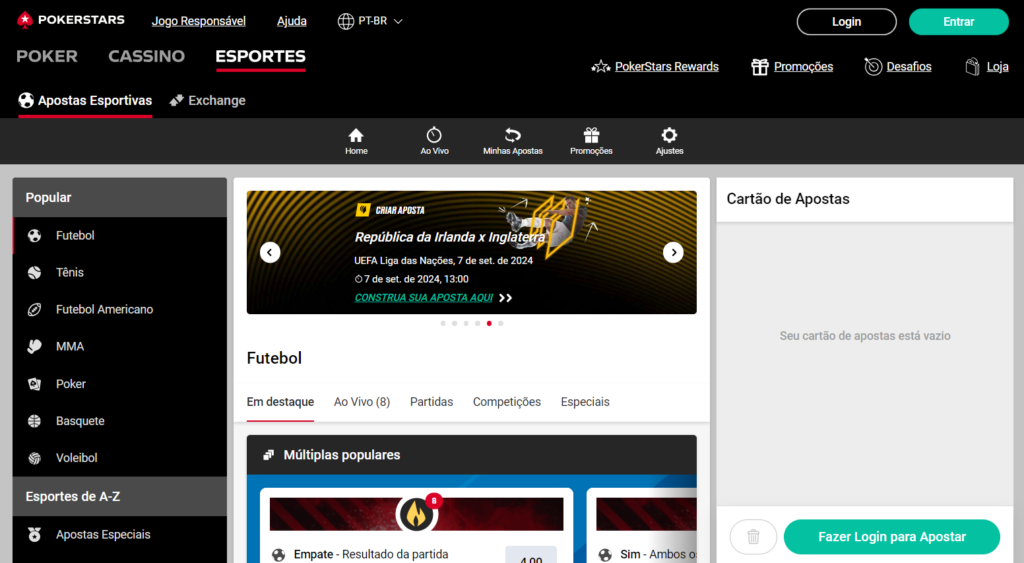Image resolution: width=1024 pixels, height=563 pixels.
Task: Click the Exchange arrows icon
Action: pyautogui.click(x=176, y=101)
